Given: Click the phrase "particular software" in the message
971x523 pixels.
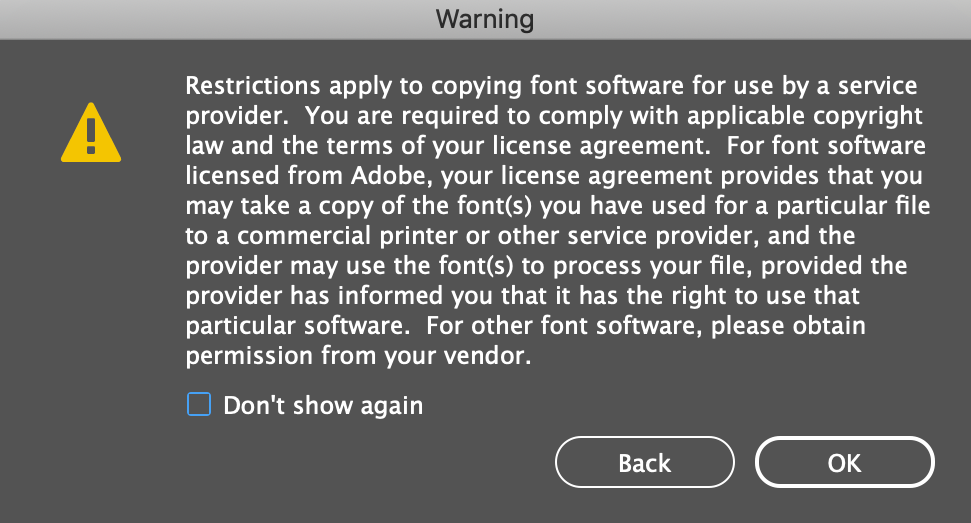Looking at the screenshot, I should point(295,327).
